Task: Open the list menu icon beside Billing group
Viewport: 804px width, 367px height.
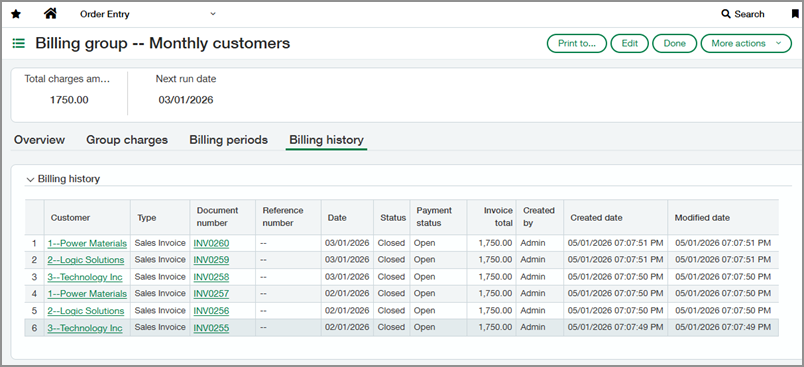Action: pyautogui.click(x=19, y=44)
